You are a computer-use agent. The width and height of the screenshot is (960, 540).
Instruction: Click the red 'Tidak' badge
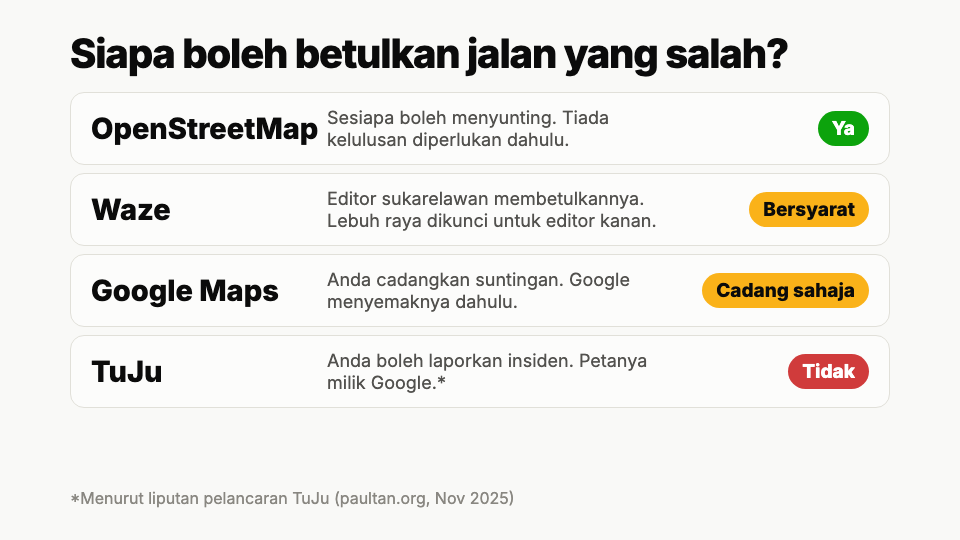click(828, 371)
